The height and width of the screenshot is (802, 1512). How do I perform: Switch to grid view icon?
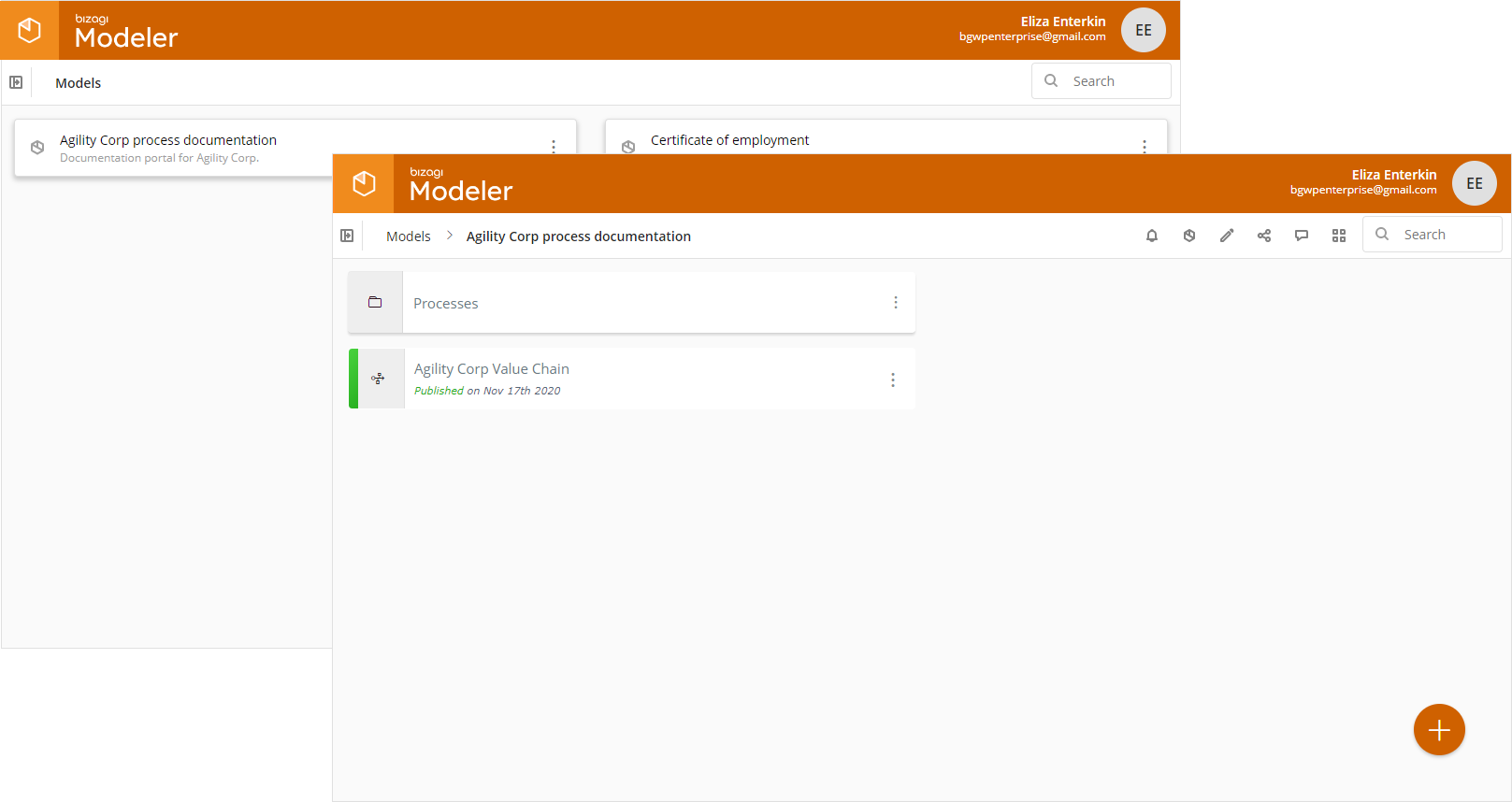coord(1339,236)
